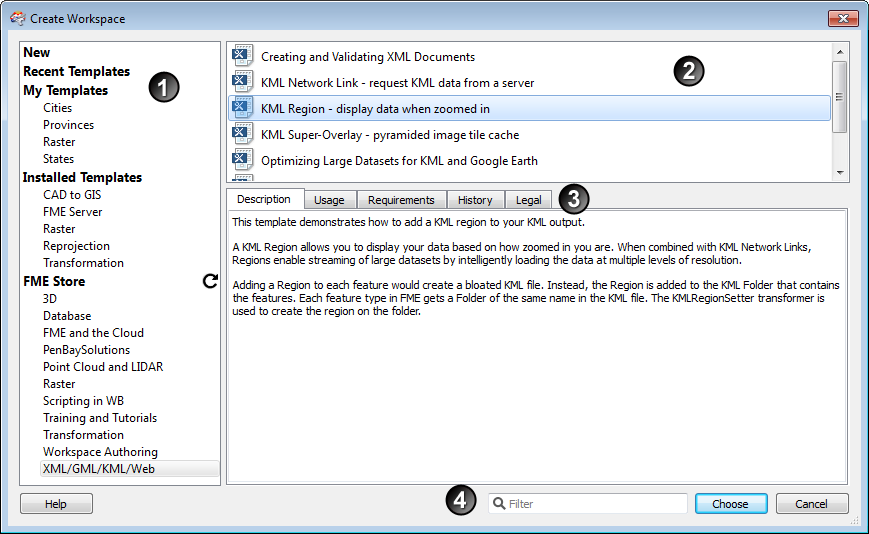The image size is (869, 534).
Task: Select CAD to GIS category
Action: tap(72, 195)
